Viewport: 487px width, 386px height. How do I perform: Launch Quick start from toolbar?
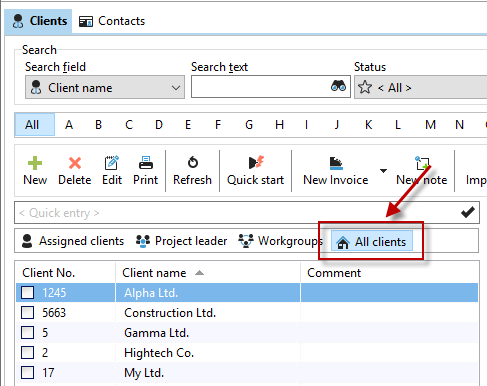pyautogui.click(x=256, y=171)
